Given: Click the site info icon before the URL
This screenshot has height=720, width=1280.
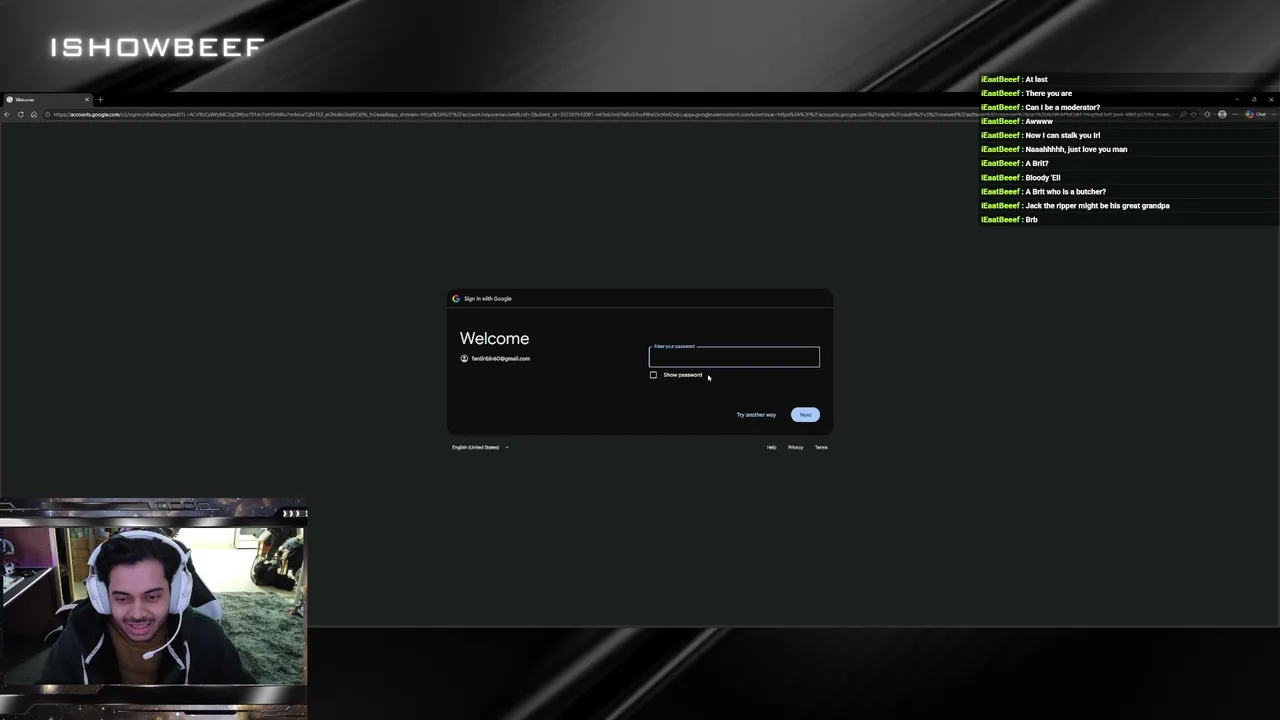Looking at the screenshot, I should tap(47, 114).
